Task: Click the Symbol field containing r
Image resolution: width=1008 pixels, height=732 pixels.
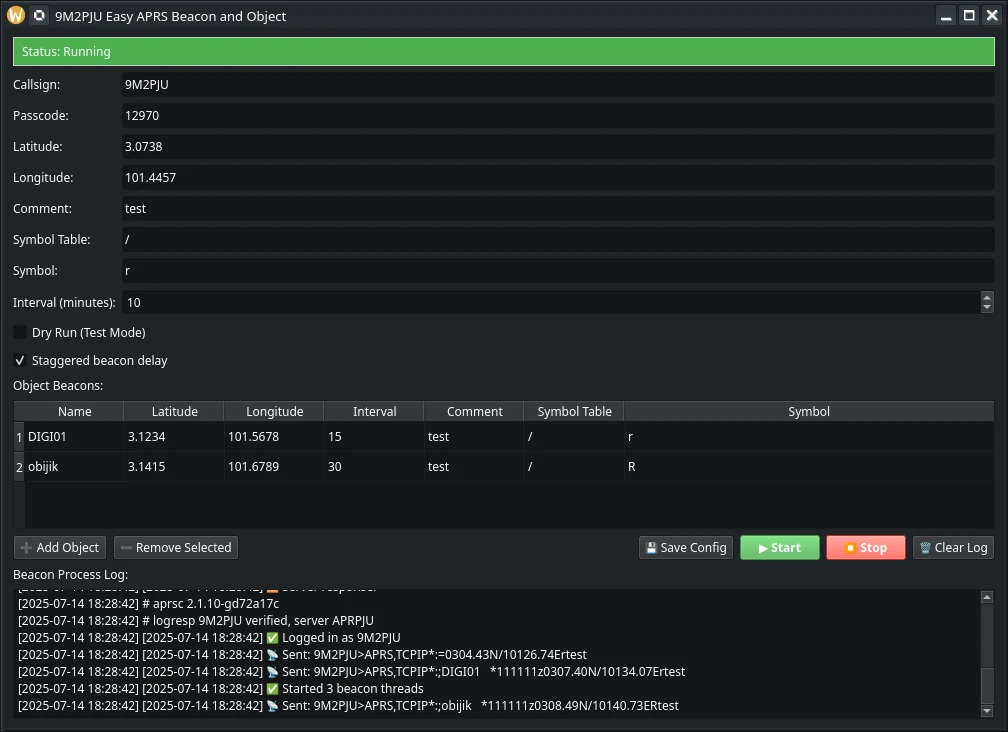Action: tap(558, 271)
